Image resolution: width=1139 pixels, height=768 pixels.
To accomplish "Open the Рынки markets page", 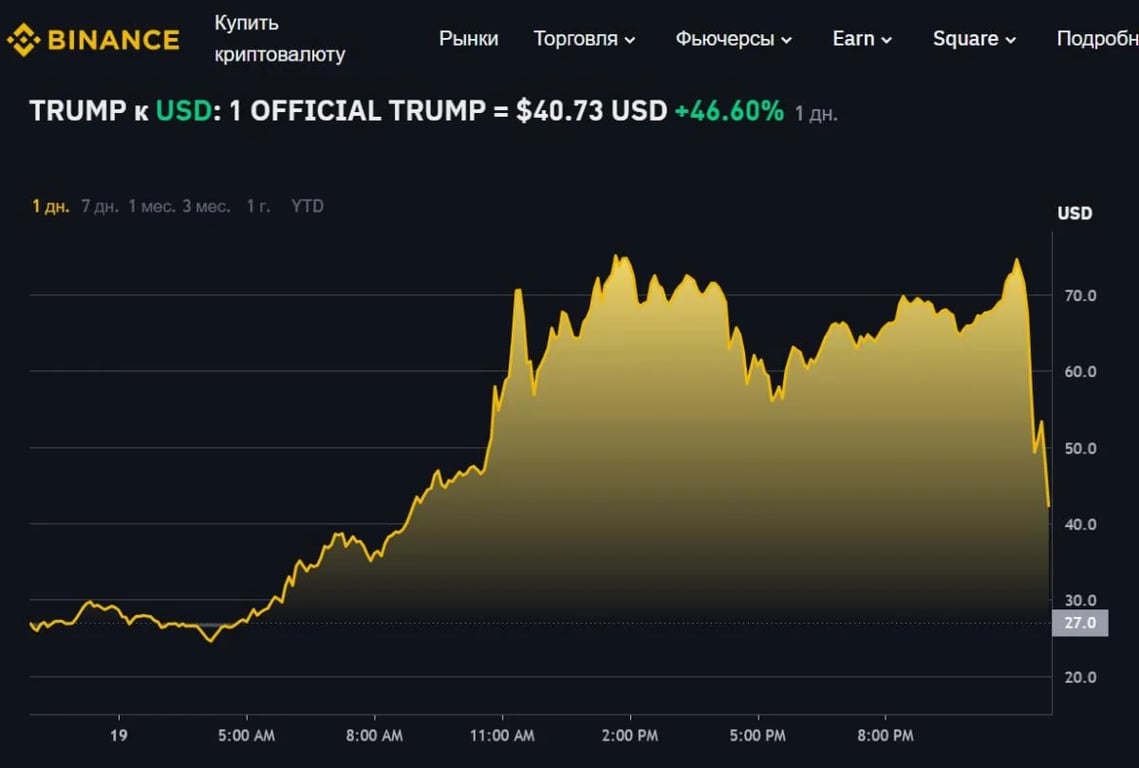I will point(468,38).
